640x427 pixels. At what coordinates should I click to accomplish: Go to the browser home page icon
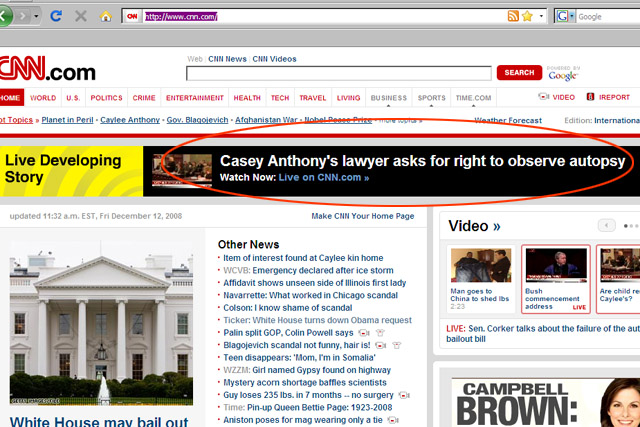[x=106, y=16]
